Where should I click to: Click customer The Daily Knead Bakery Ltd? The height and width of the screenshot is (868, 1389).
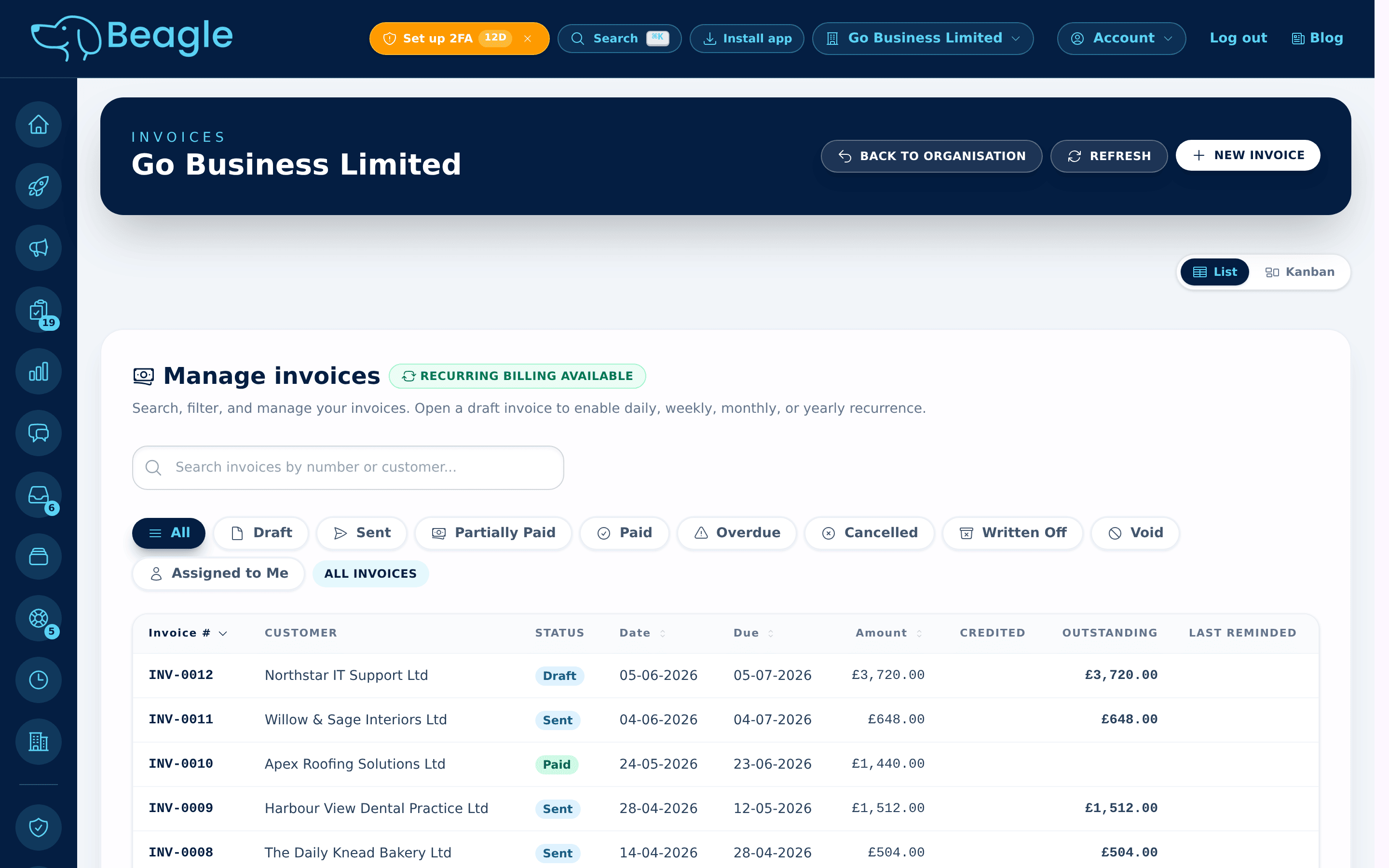[357, 853]
